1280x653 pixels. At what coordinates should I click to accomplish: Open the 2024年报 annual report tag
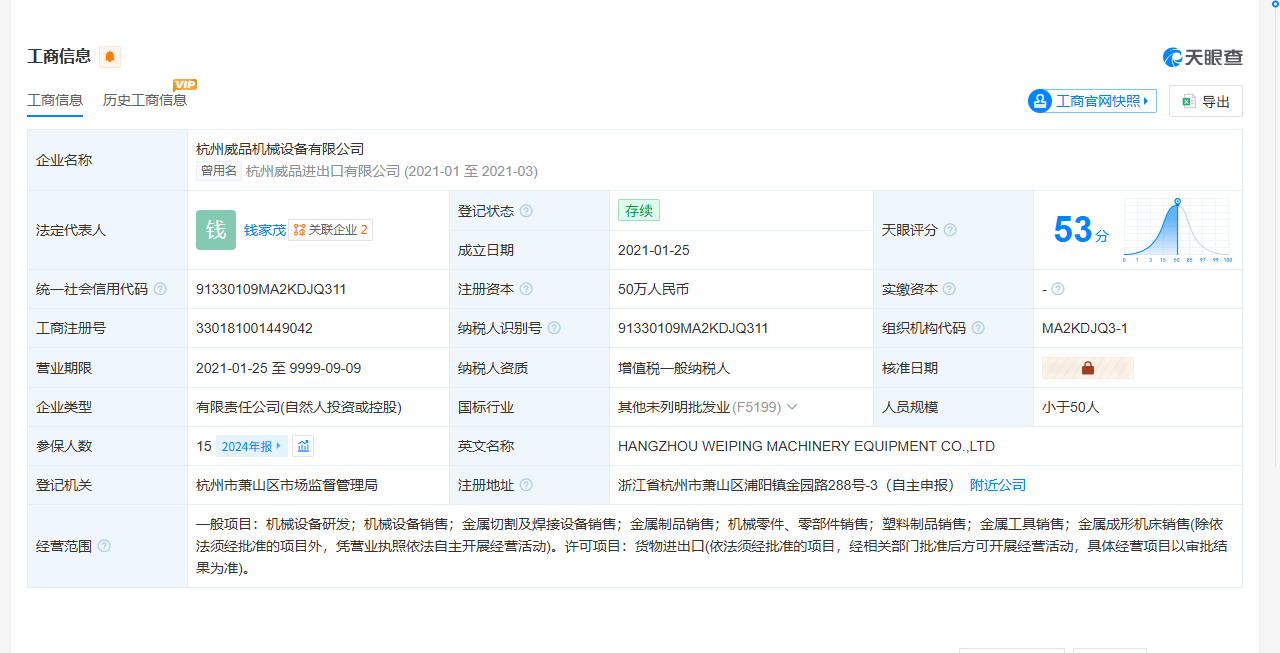coord(252,446)
